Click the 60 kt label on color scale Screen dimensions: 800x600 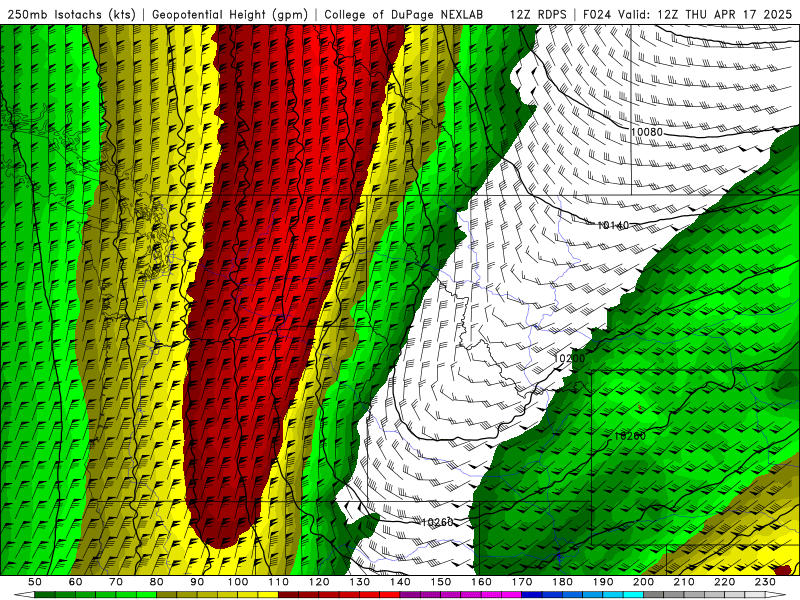[75, 582]
